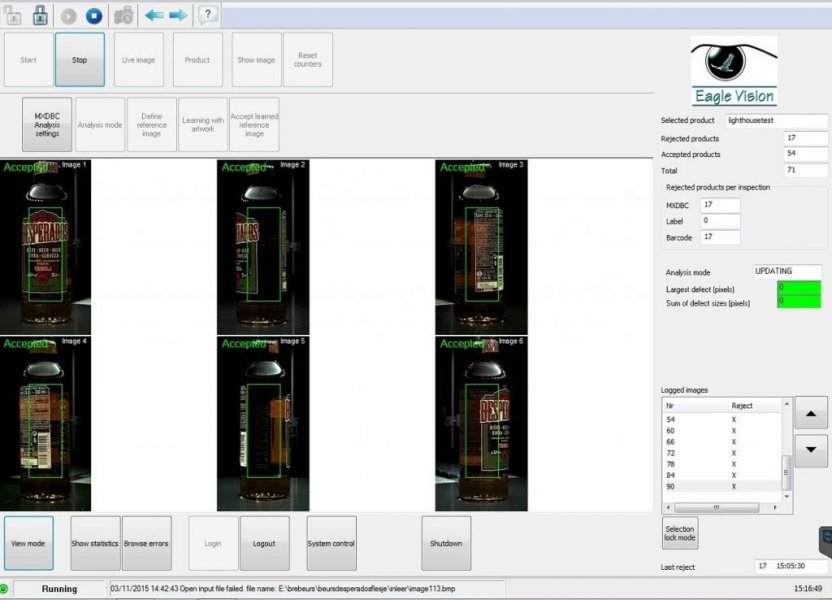Click the Nr column header
This screenshot has height=600, width=832.
tap(695, 405)
